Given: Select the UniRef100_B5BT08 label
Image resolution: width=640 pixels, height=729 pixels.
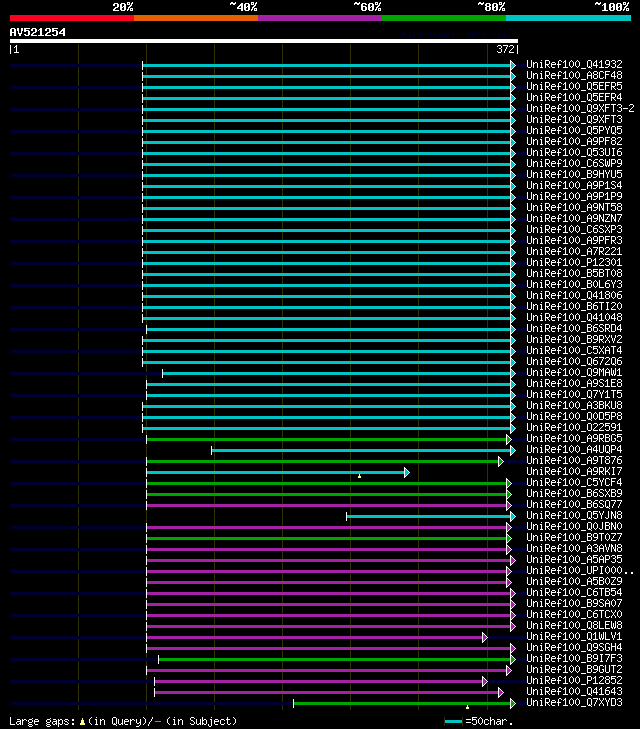Looking at the screenshot, I should pyautogui.click(x=574, y=273).
